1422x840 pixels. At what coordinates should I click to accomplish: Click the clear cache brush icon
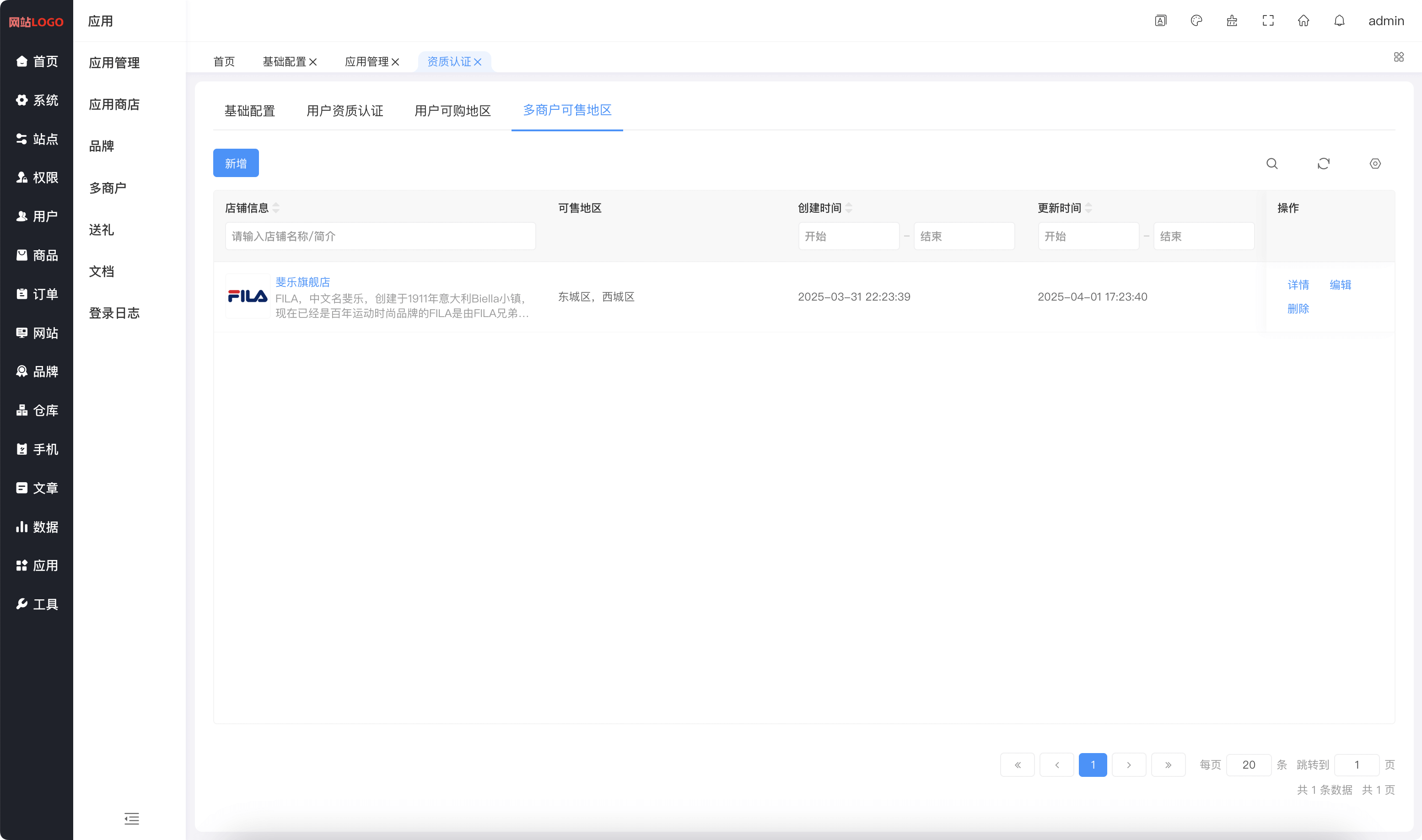[x=1232, y=21]
